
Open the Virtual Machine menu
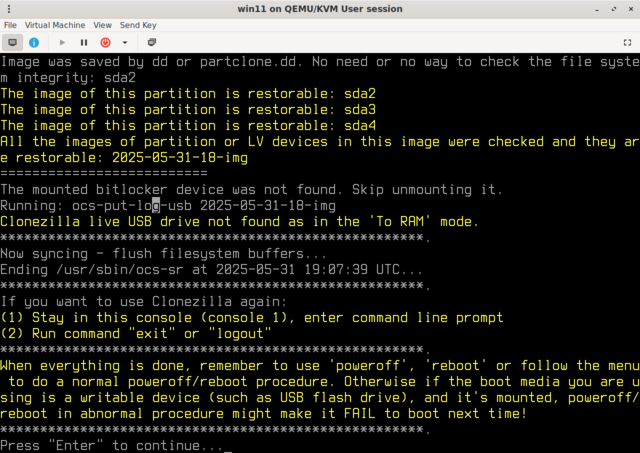pos(54,23)
